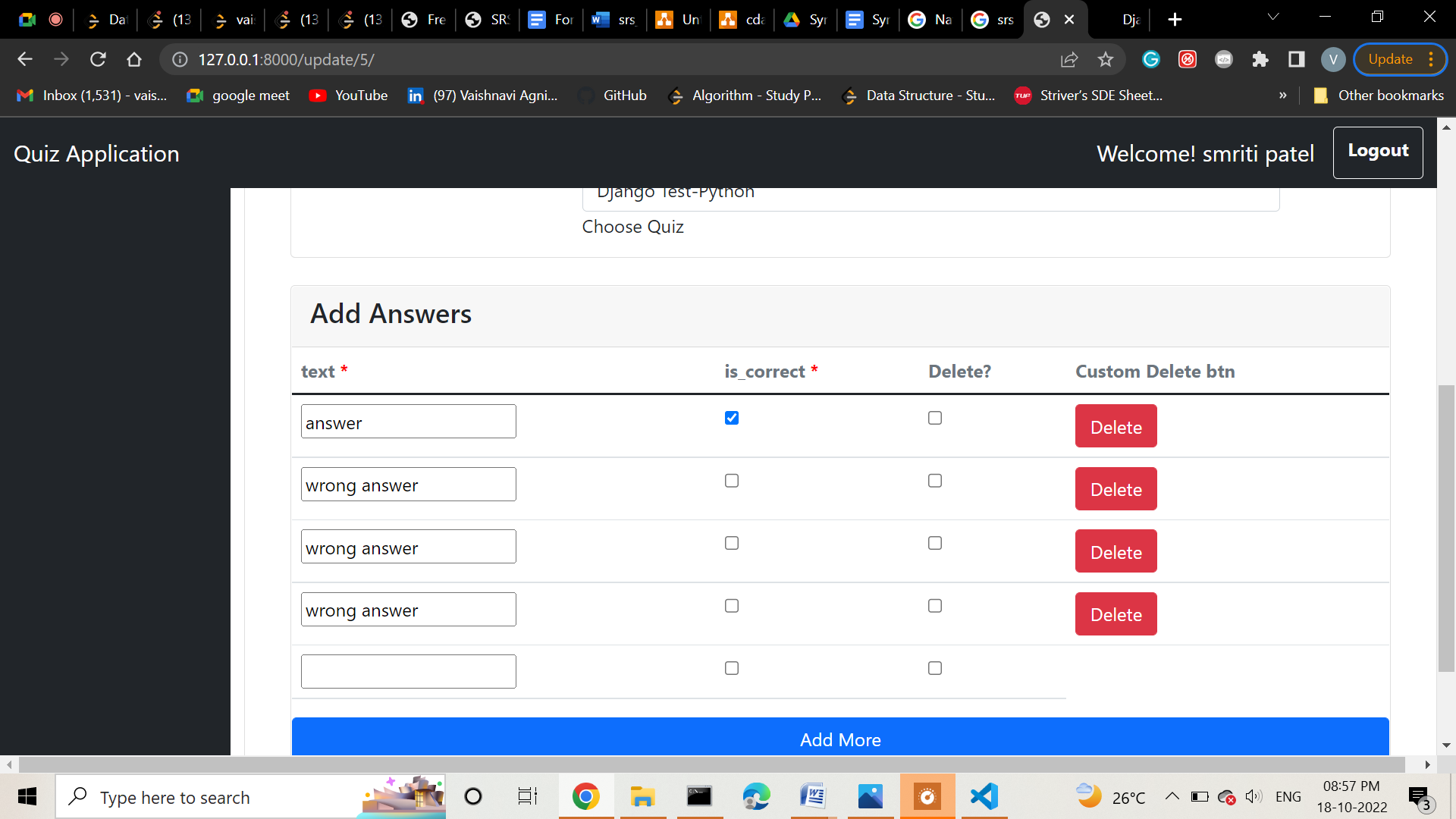Open the YouTube bookmark
1456x819 pixels.
point(349,96)
